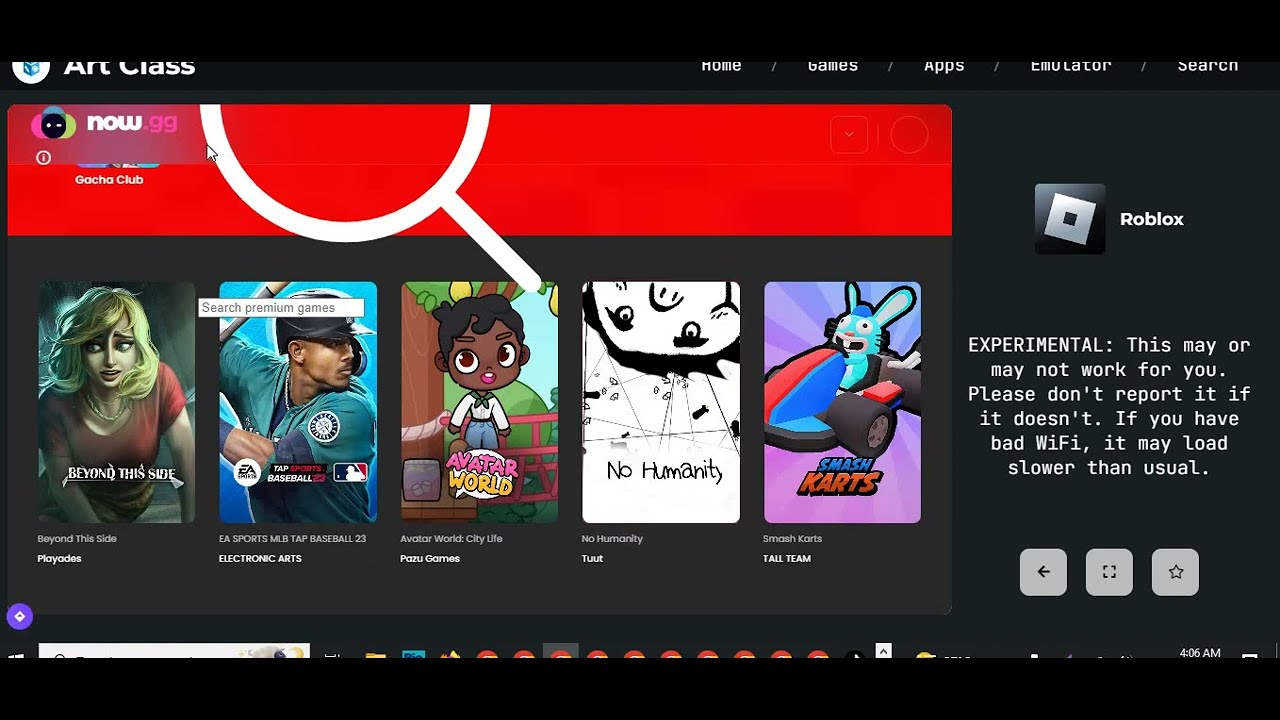Click the Roblox title text
1280x720 pixels.
[x=1152, y=219]
